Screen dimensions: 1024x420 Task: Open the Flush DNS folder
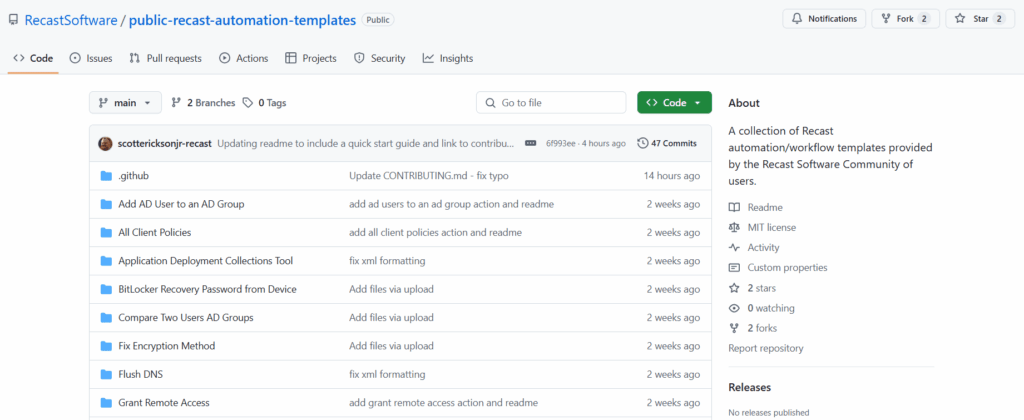(x=142, y=374)
